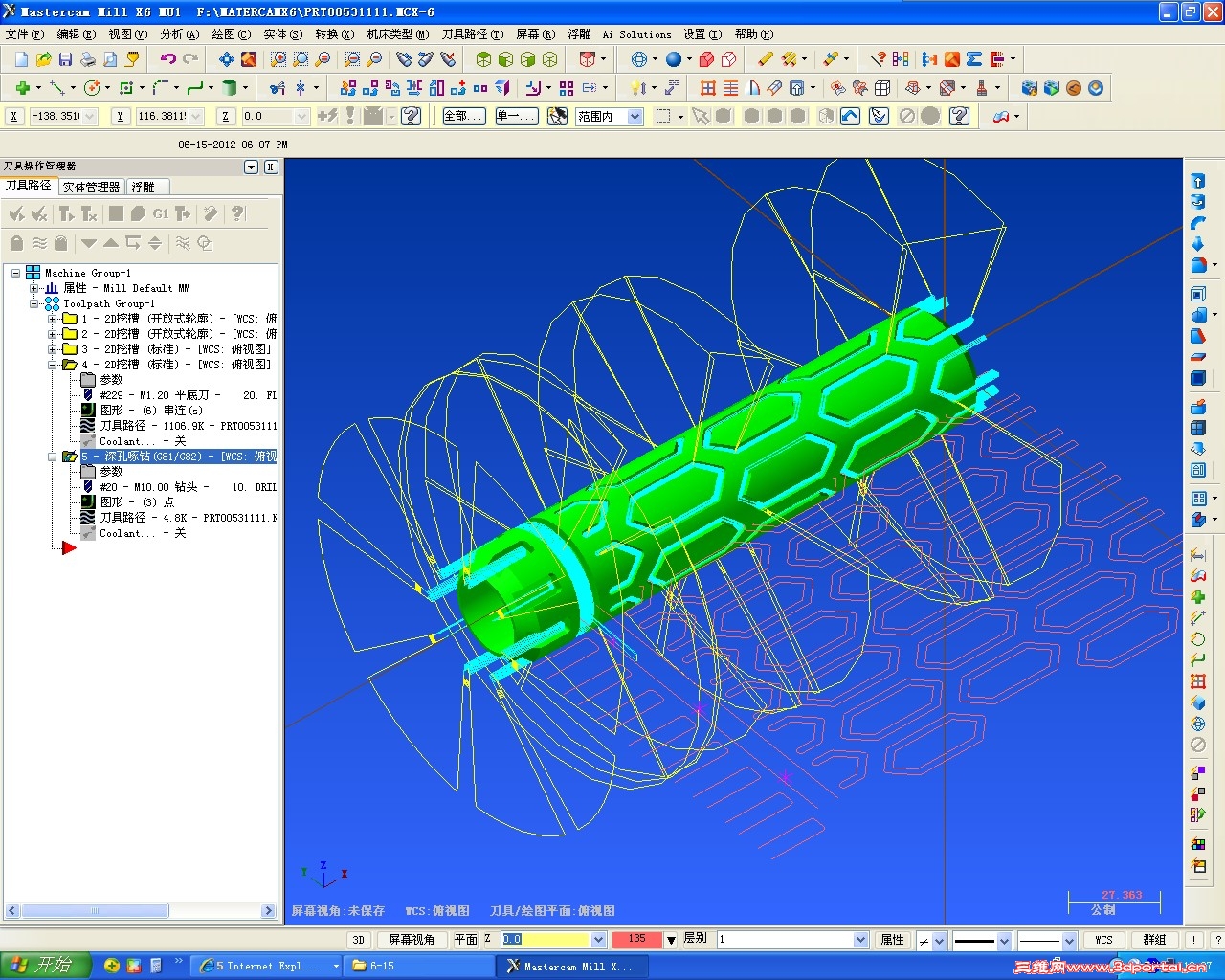Expand operation 3 - 2D挖槽 (标准) node
1225x980 pixels.
tap(53, 349)
